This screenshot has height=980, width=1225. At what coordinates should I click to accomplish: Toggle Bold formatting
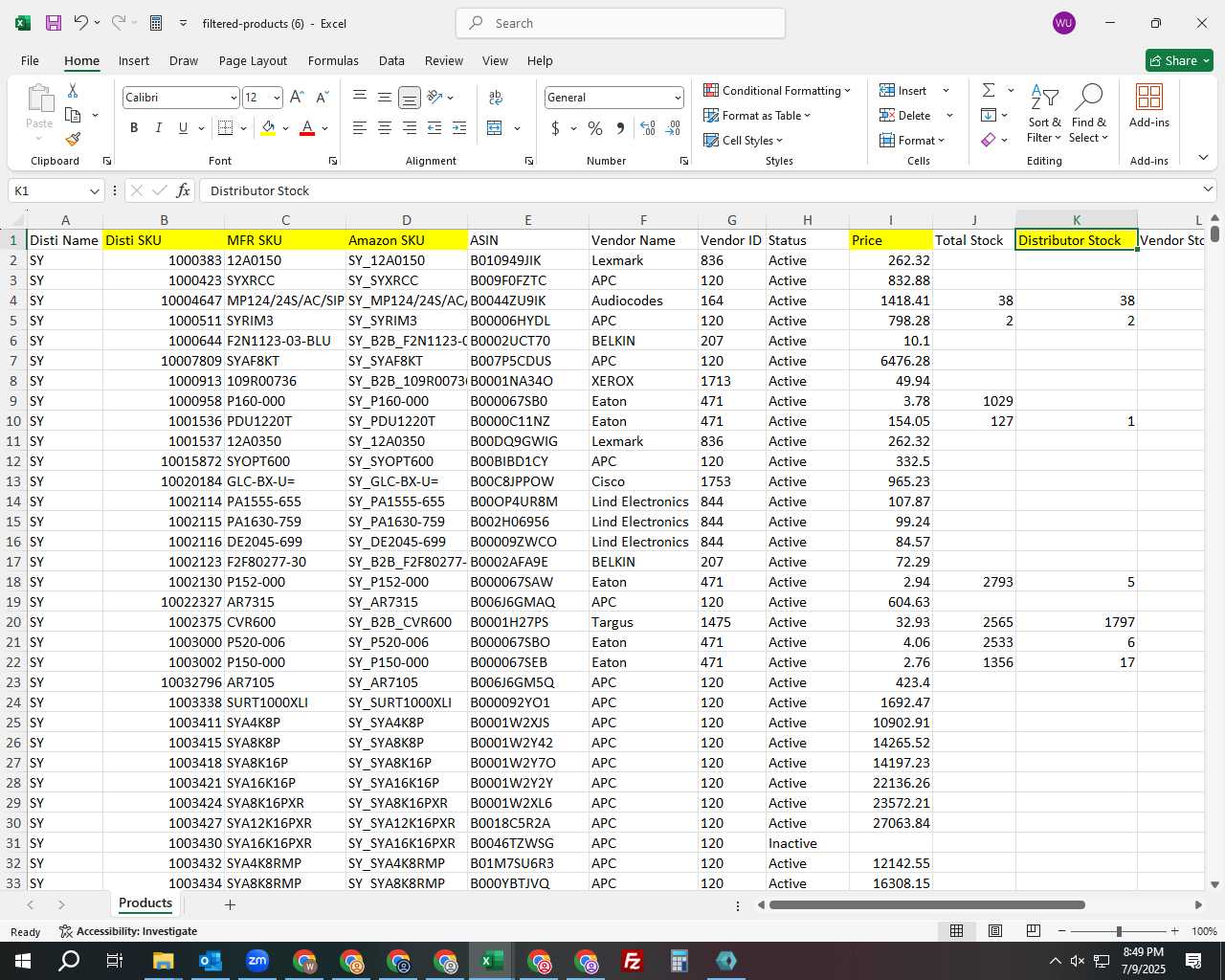pos(134,128)
